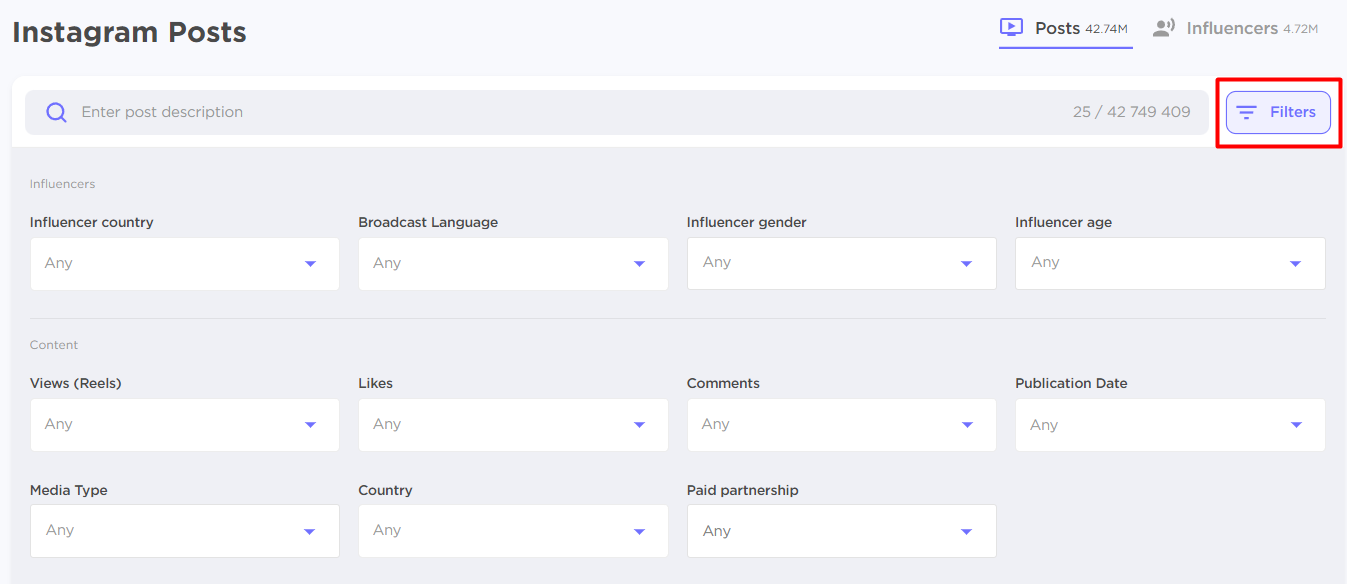Image resolution: width=1347 pixels, height=584 pixels.
Task: Click the Paid partnership field label
Action: tap(743, 490)
